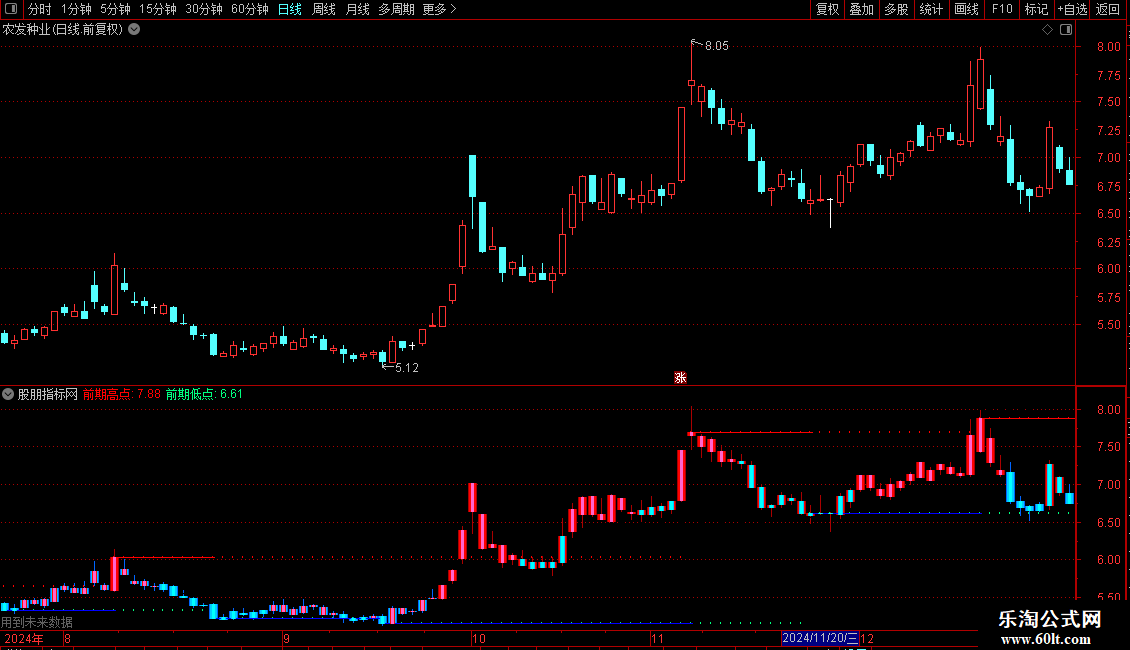
Task: Click the red 涨 marker on chart
Action: coord(680,378)
